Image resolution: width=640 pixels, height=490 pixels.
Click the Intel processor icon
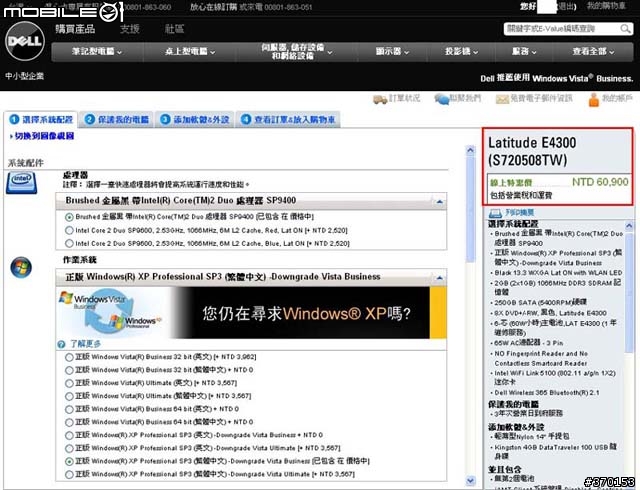coord(22,183)
